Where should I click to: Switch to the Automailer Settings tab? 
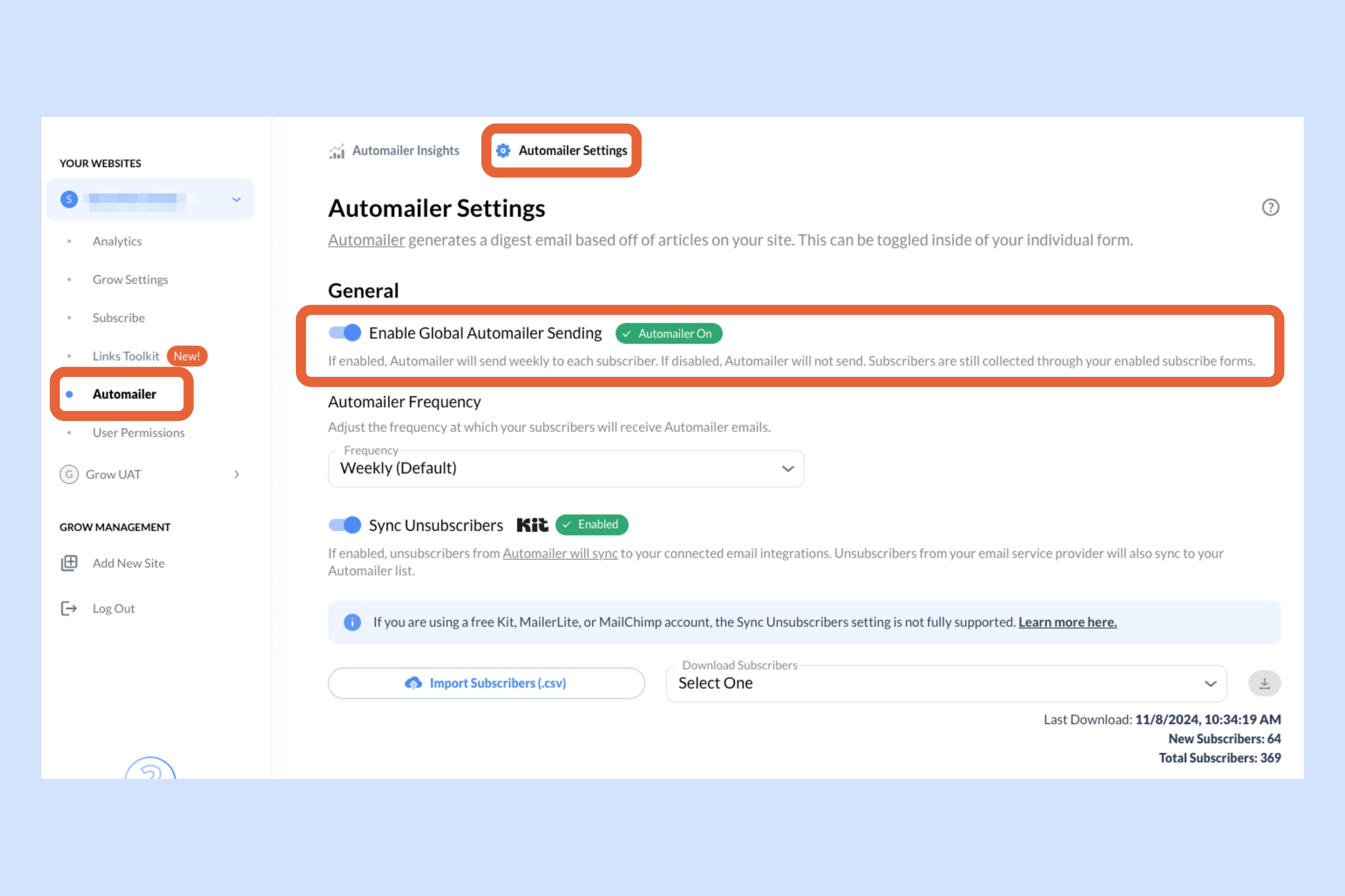(562, 150)
